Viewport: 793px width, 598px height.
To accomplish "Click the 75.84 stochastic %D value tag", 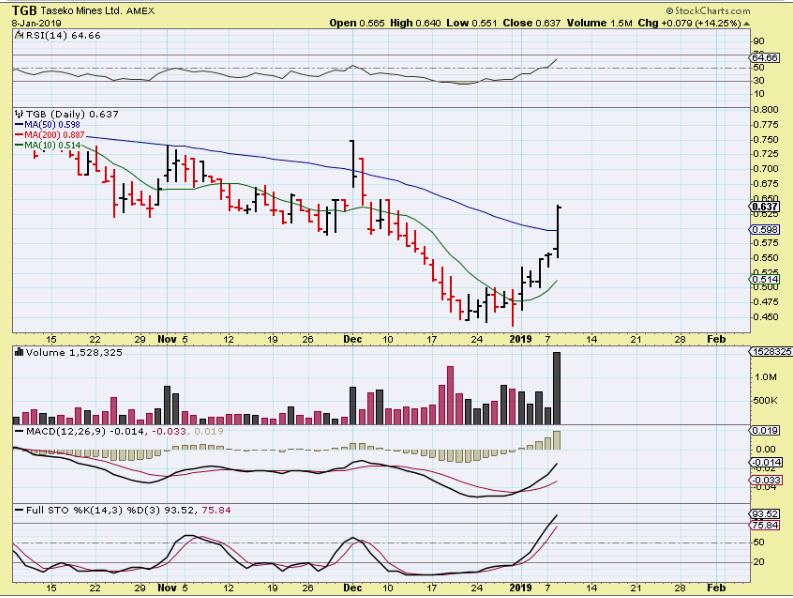I will 765,525.
